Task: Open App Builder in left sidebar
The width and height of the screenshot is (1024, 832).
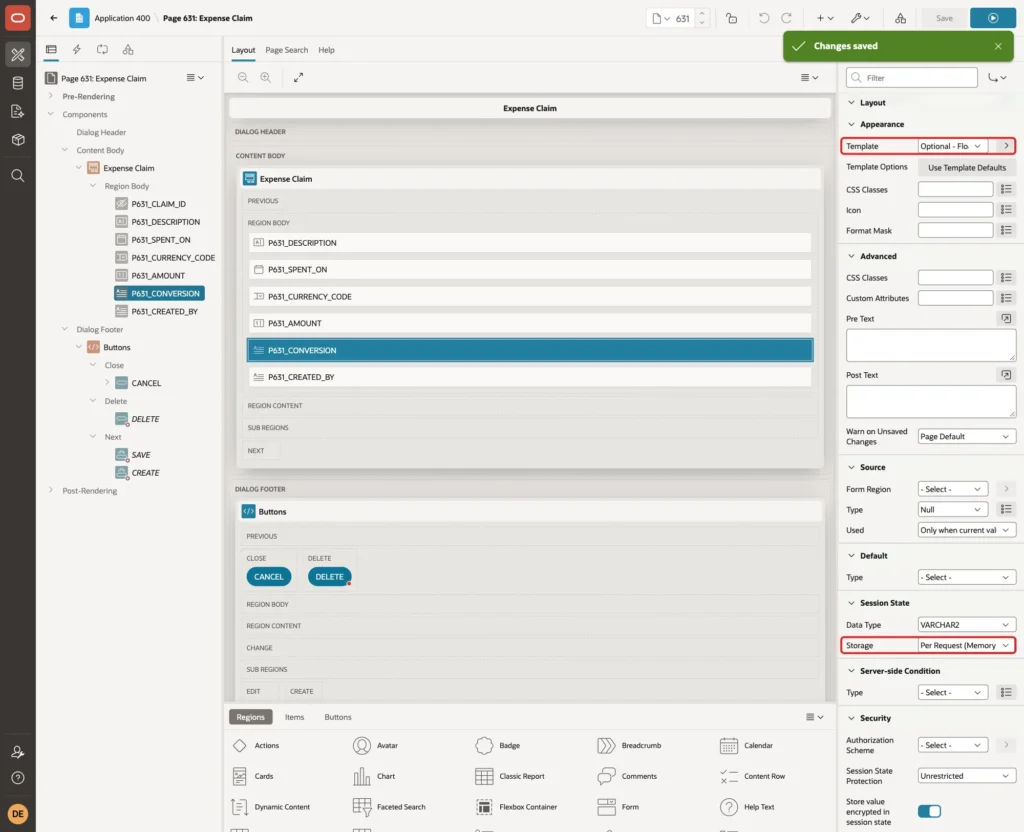Action: (x=18, y=55)
